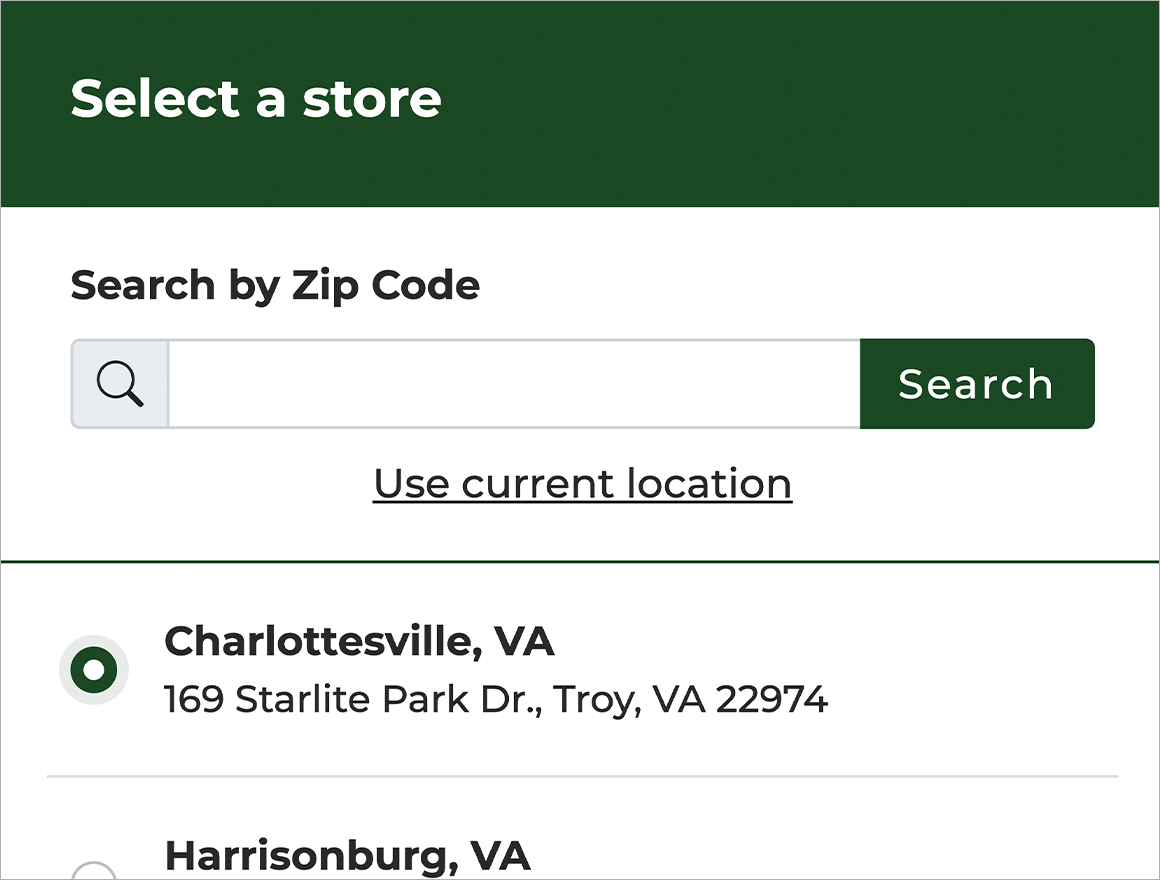Viewport: 1160px width, 880px height.
Task: Select the Select a store header tab
Action: (x=256, y=99)
